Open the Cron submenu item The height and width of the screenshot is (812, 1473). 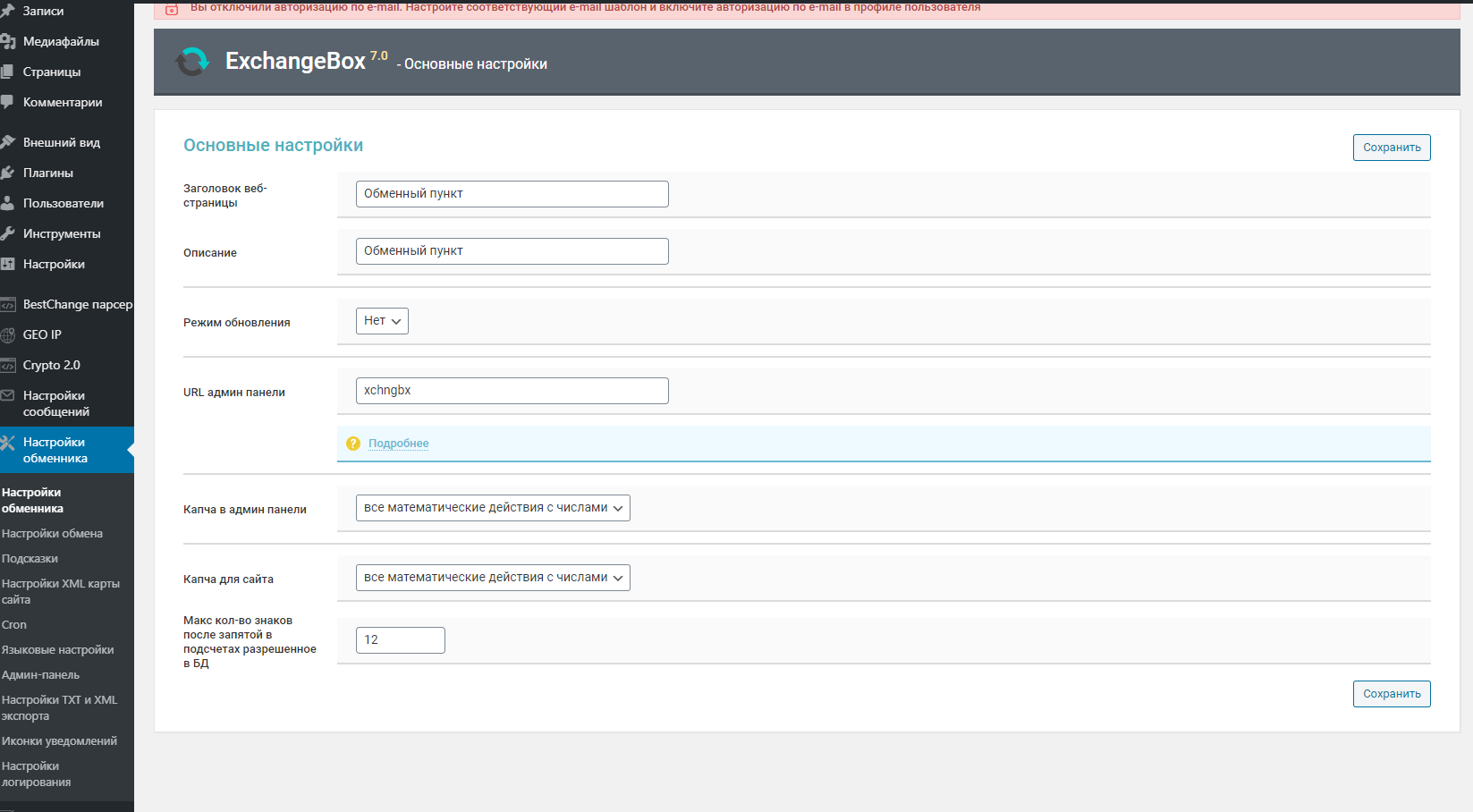coord(14,625)
